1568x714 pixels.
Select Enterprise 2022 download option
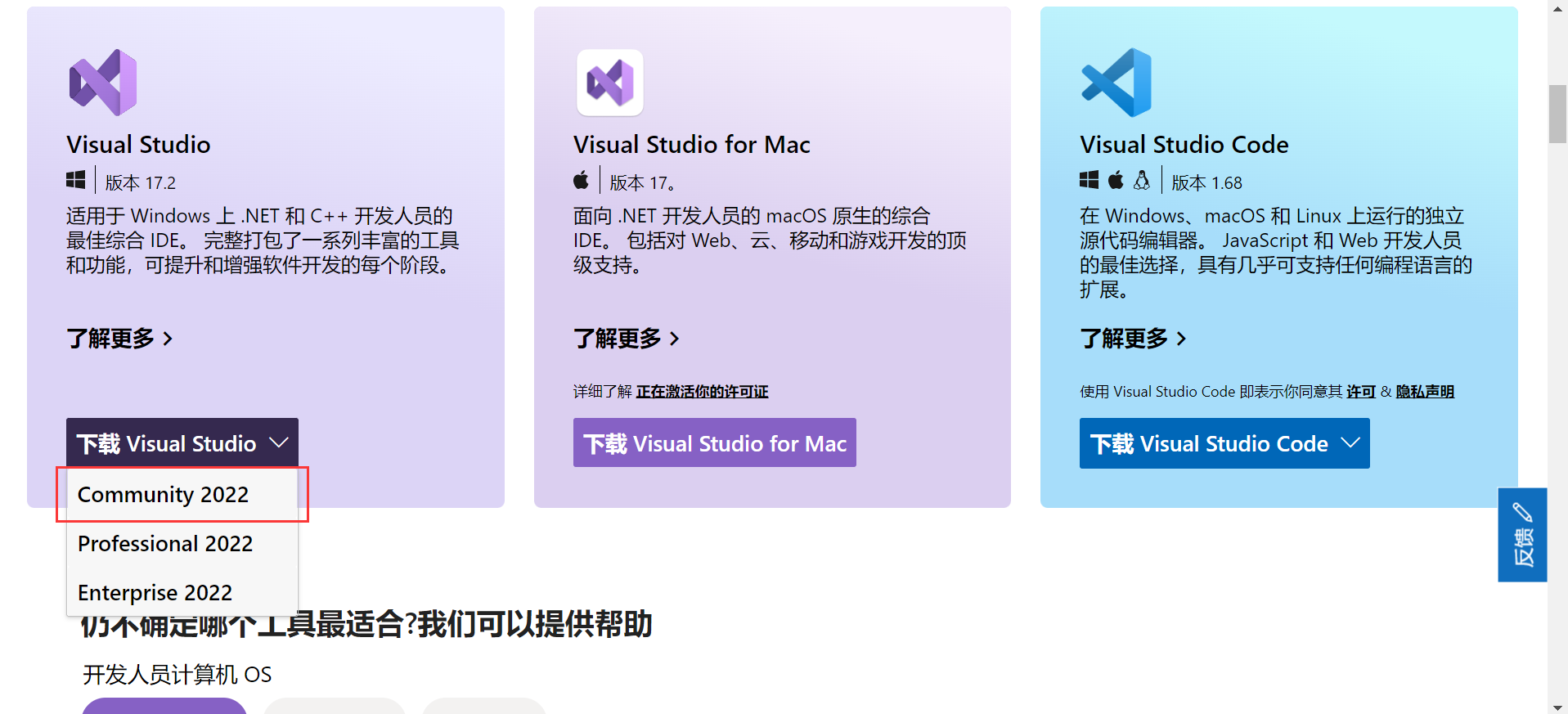pyautogui.click(x=155, y=593)
